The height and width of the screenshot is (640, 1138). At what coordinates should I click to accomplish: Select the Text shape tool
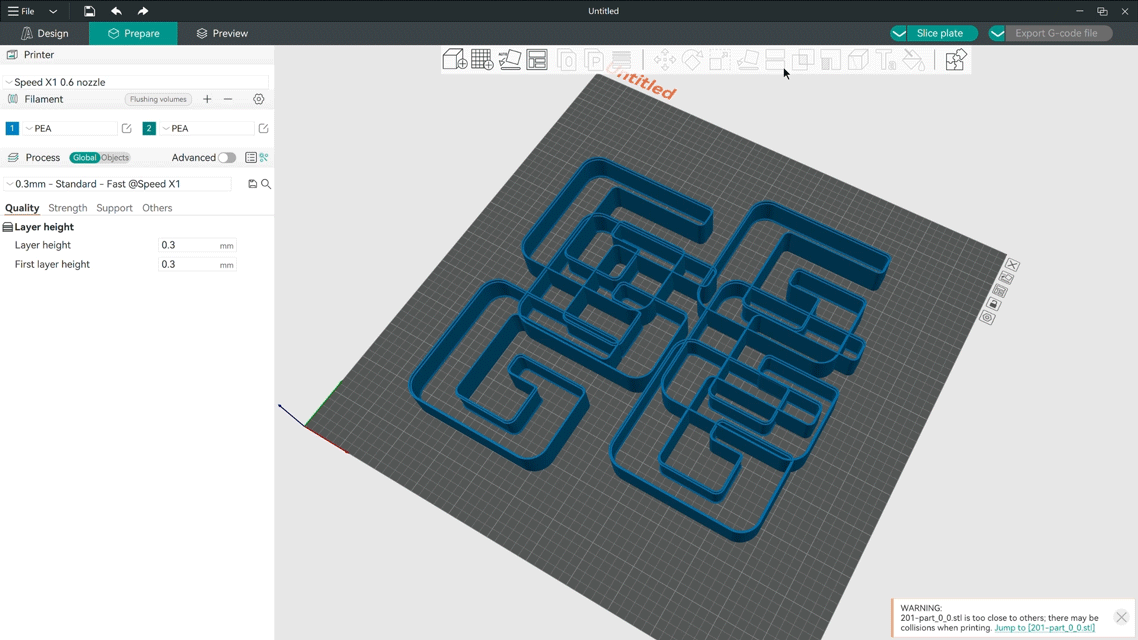(x=885, y=60)
